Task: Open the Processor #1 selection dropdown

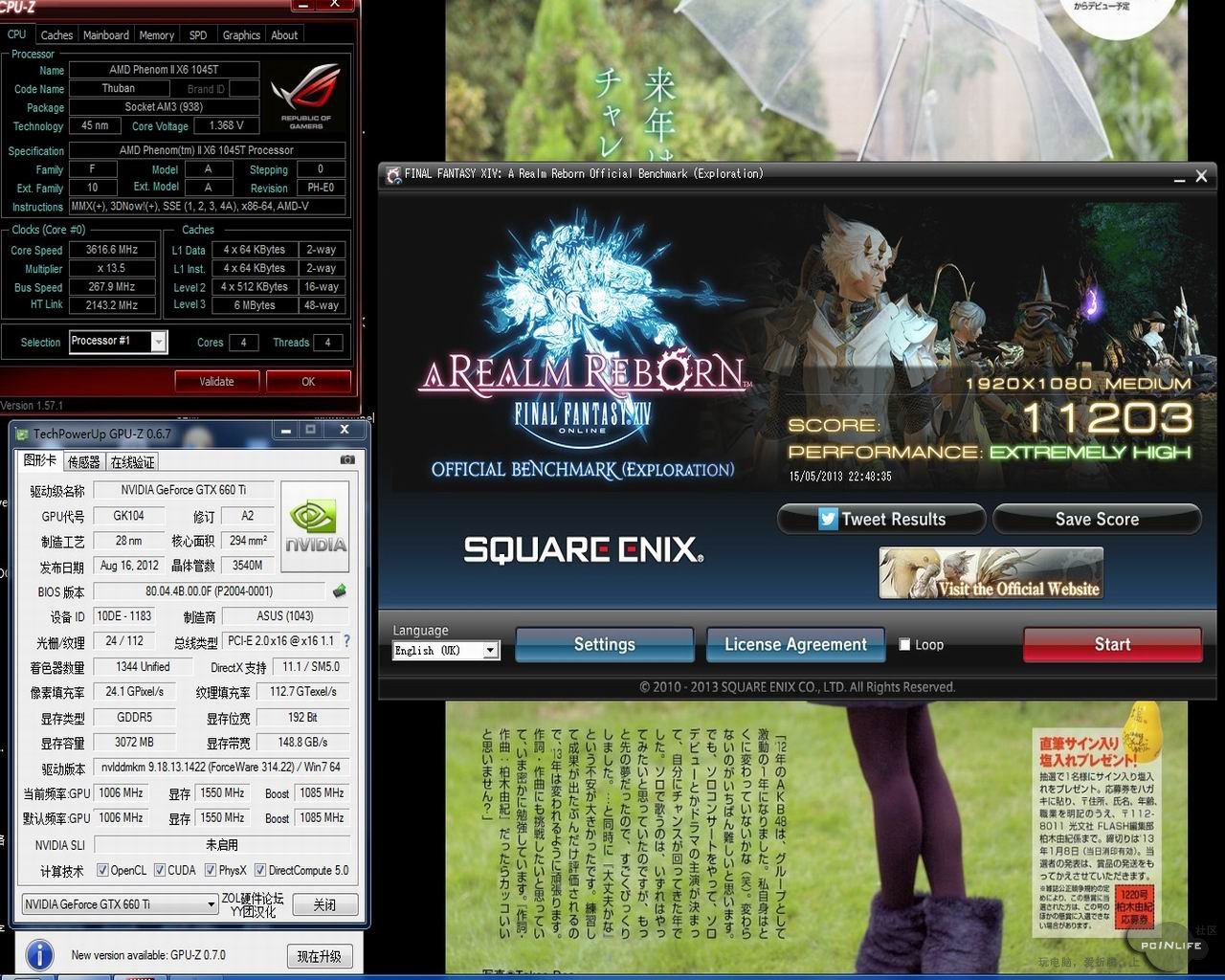Action: coord(119,342)
